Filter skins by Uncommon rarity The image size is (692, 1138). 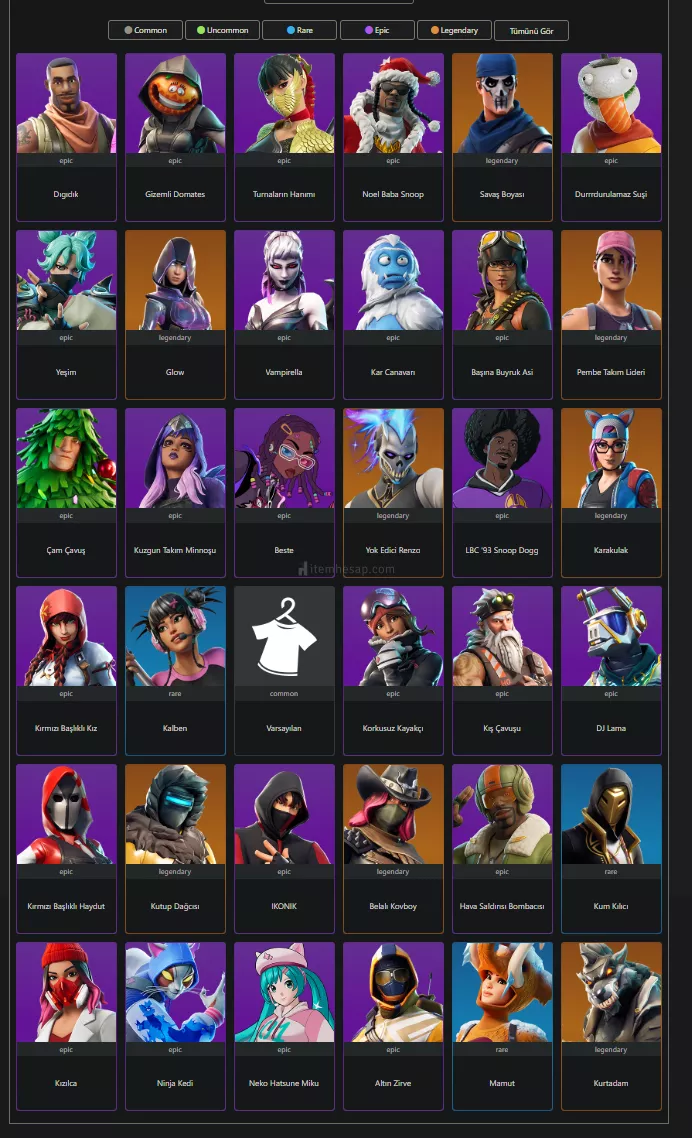[x=222, y=30]
